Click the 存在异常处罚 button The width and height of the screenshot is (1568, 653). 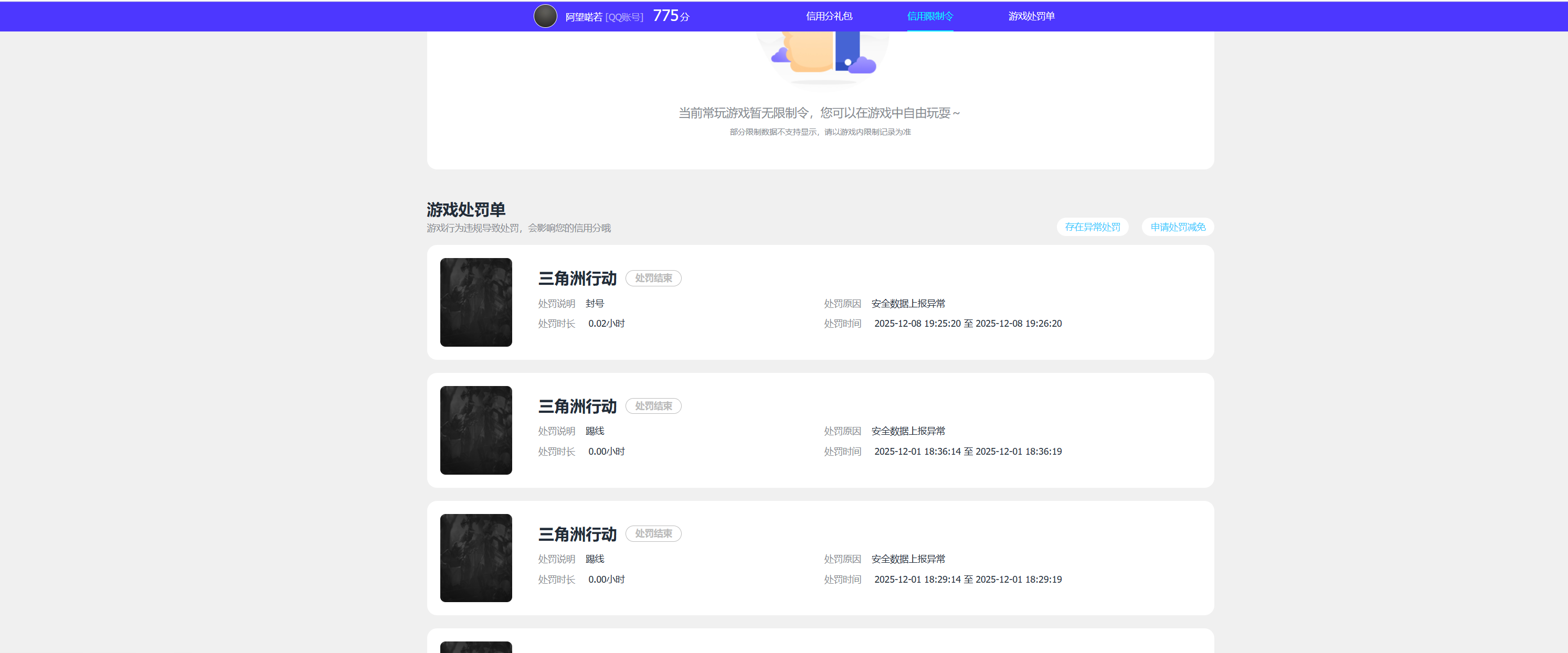pyautogui.click(x=1092, y=227)
